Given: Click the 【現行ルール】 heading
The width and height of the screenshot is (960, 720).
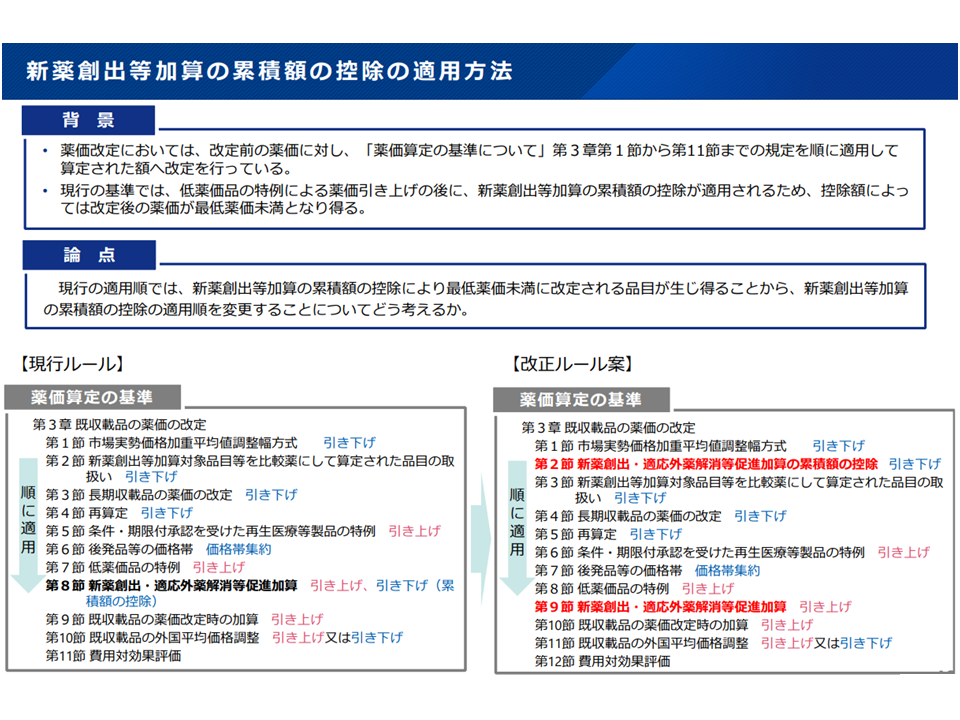Looking at the screenshot, I should tap(70, 364).
